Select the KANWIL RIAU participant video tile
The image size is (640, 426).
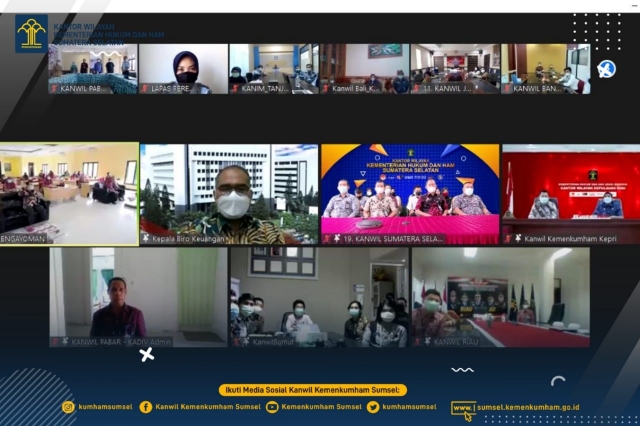[x=500, y=297]
